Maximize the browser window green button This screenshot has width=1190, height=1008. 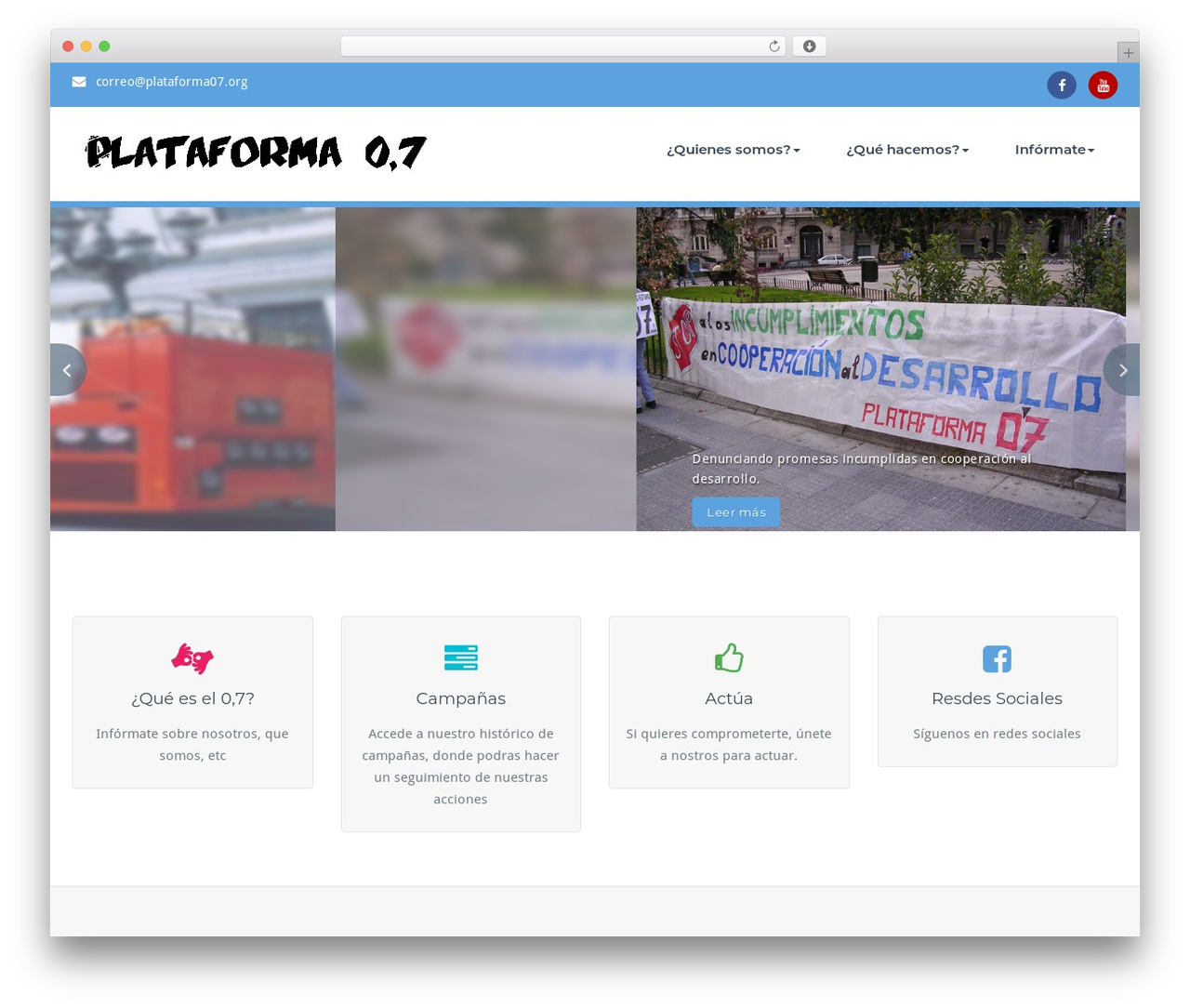pyautogui.click(x=104, y=46)
